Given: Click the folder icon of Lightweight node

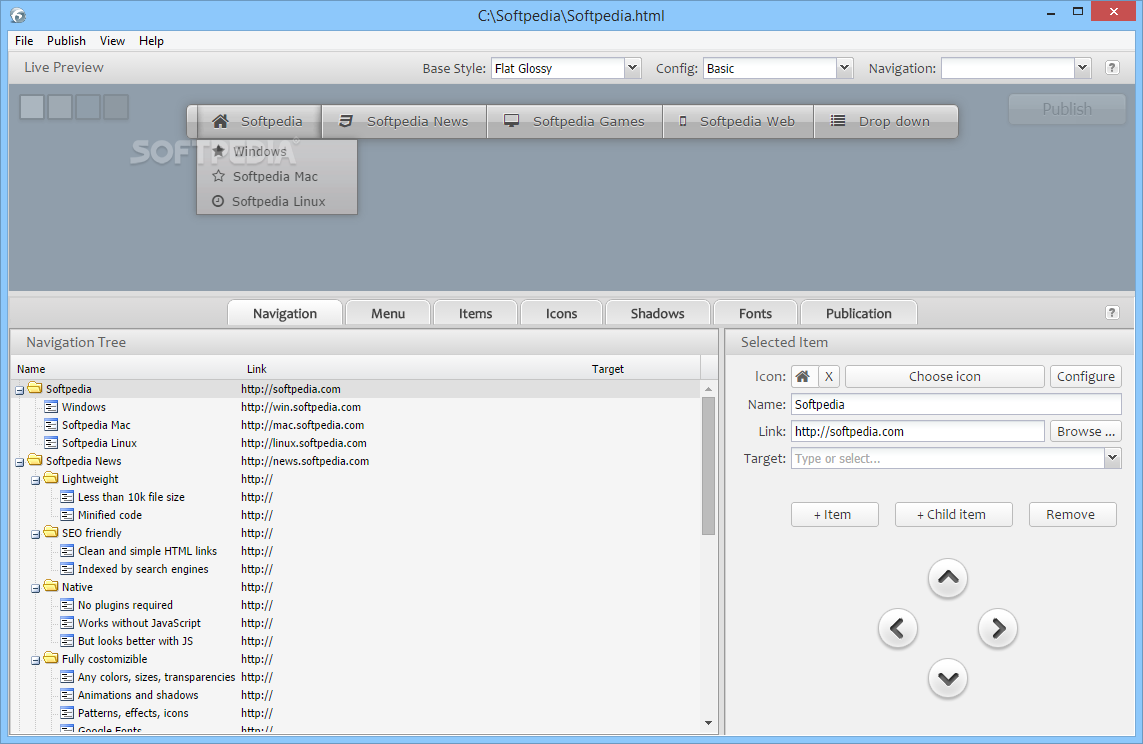Looking at the screenshot, I should pyautogui.click(x=51, y=478).
